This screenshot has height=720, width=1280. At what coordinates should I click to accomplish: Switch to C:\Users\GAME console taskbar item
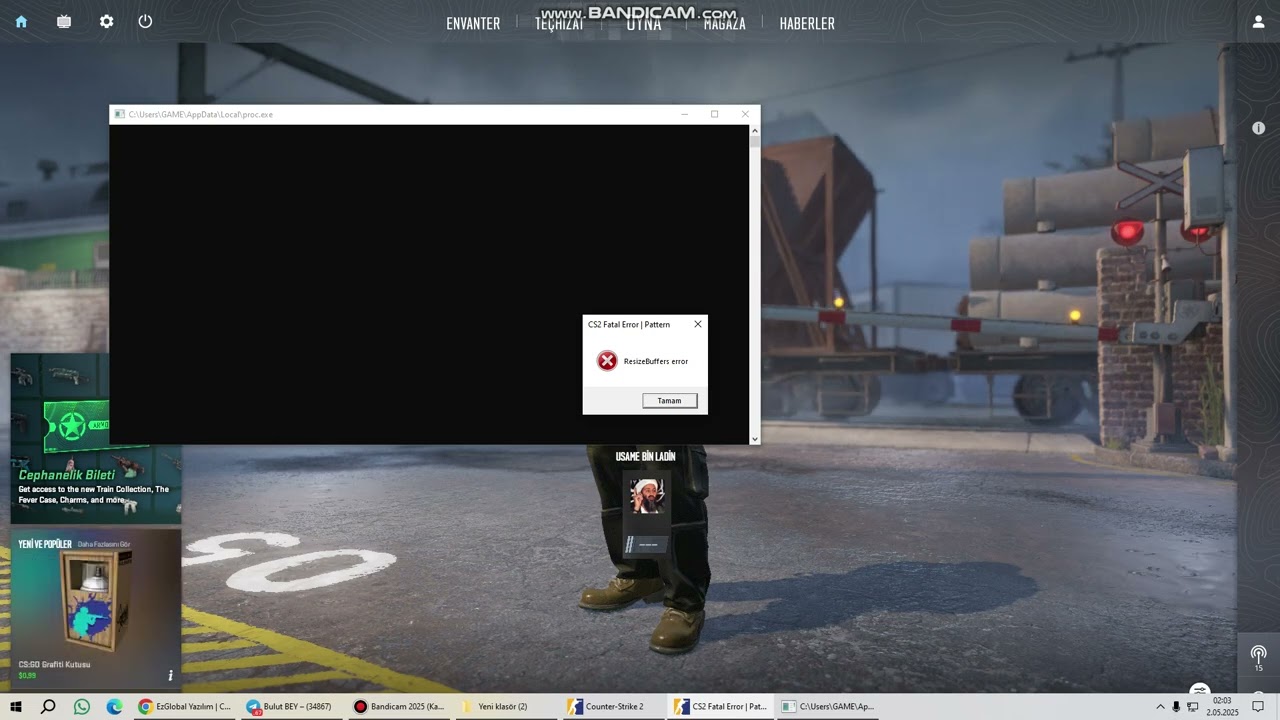pyautogui.click(x=827, y=706)
